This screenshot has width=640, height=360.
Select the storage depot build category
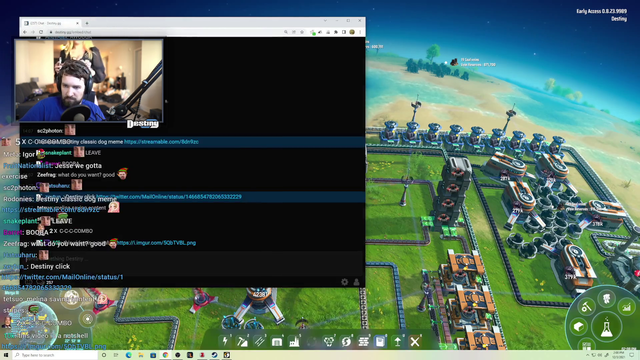click(277, 341)
